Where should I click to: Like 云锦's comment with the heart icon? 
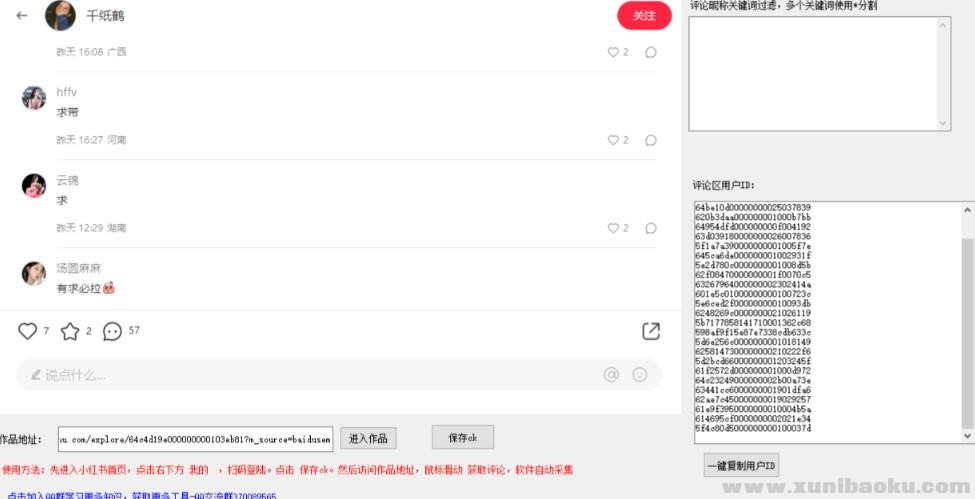point(613,228)
